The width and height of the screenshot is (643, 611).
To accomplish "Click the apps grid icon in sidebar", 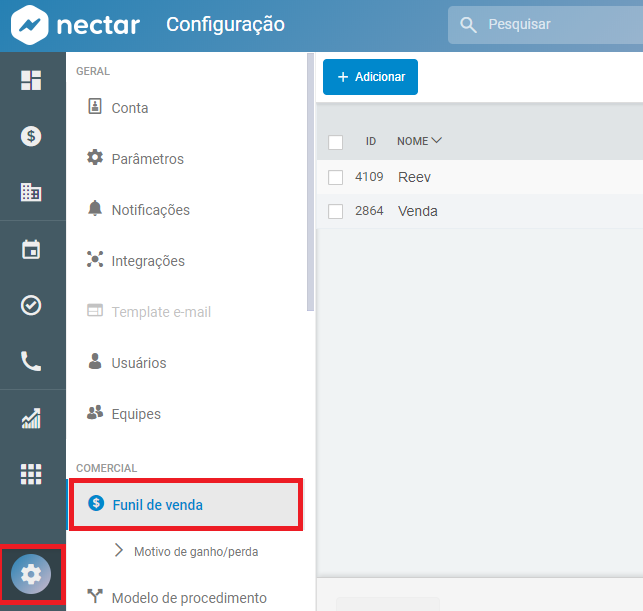I will (x=31, y=474).
